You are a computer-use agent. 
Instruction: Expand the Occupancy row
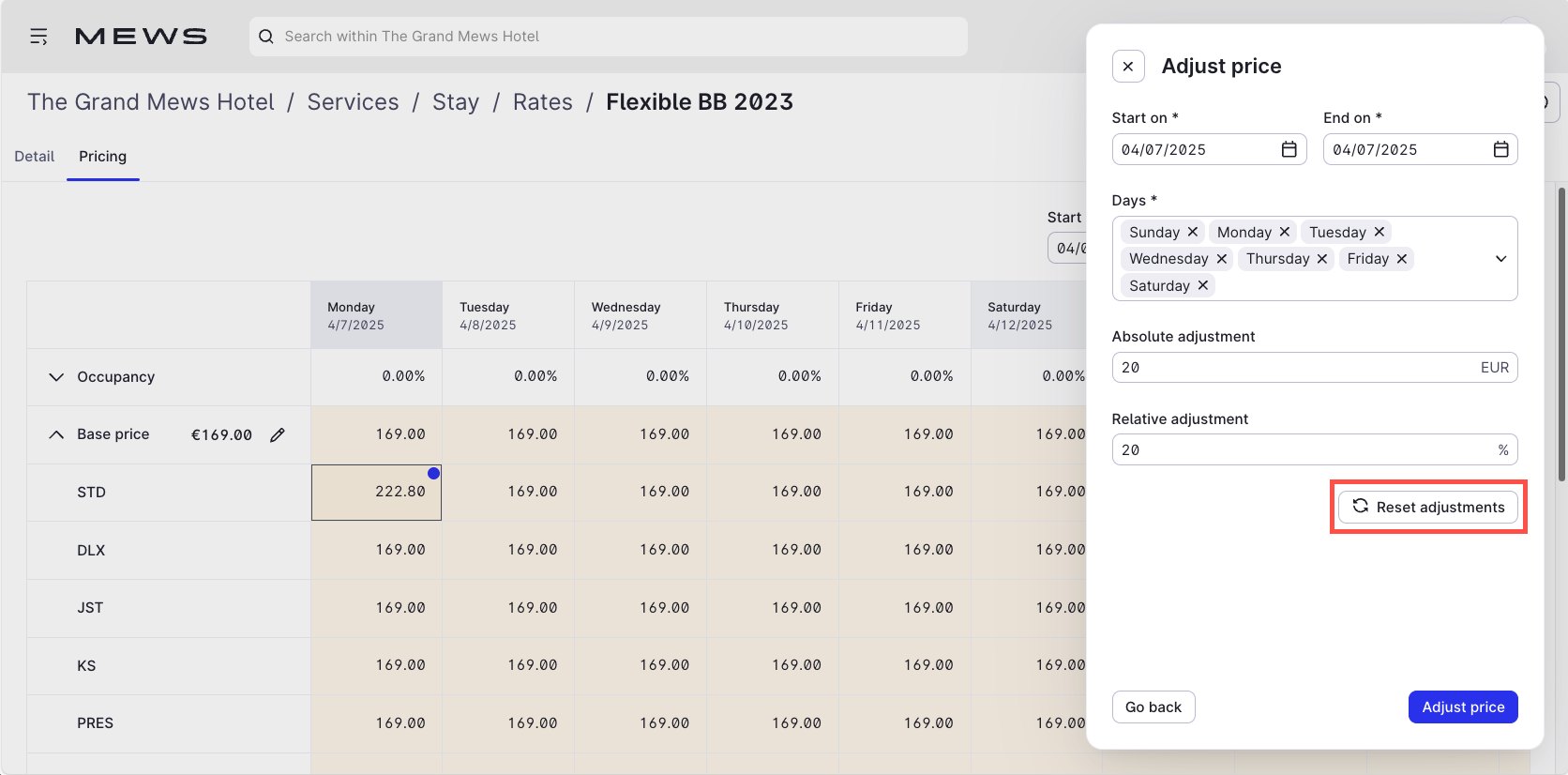coord(56,377)
